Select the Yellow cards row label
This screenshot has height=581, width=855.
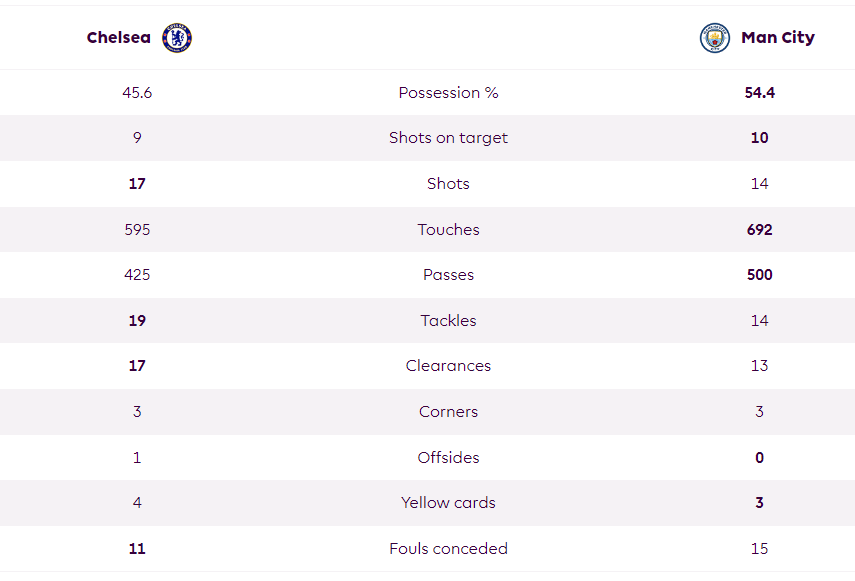tap(448, 503)
